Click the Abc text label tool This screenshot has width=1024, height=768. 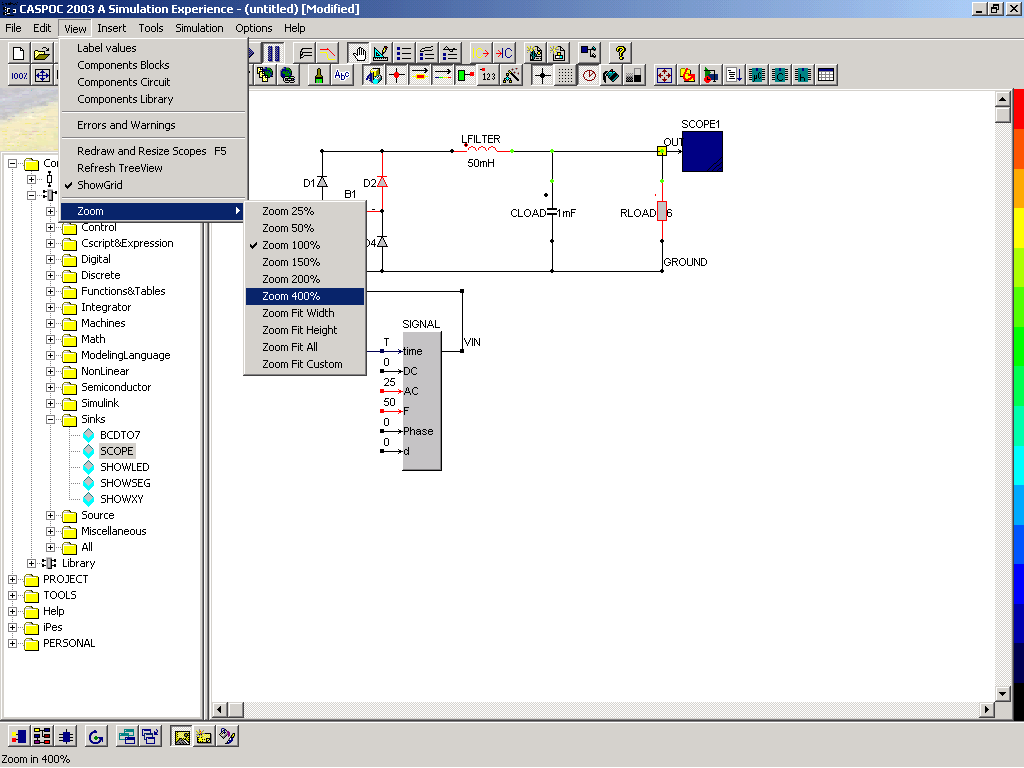[x=342, y=76]
